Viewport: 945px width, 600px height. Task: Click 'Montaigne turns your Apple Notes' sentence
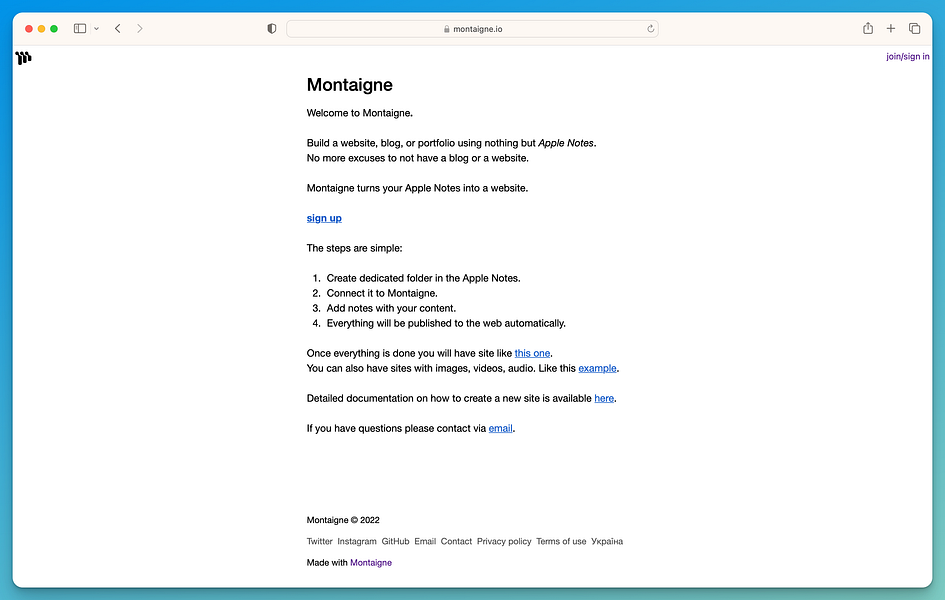pyautogui.click(x=417, y=188)
